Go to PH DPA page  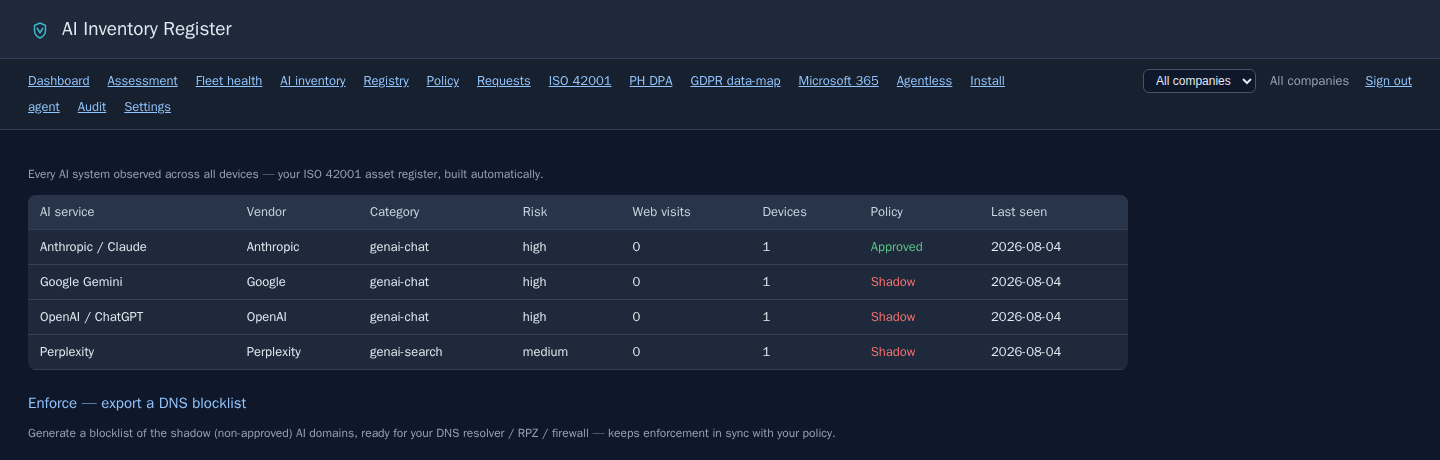click(651, 81)
